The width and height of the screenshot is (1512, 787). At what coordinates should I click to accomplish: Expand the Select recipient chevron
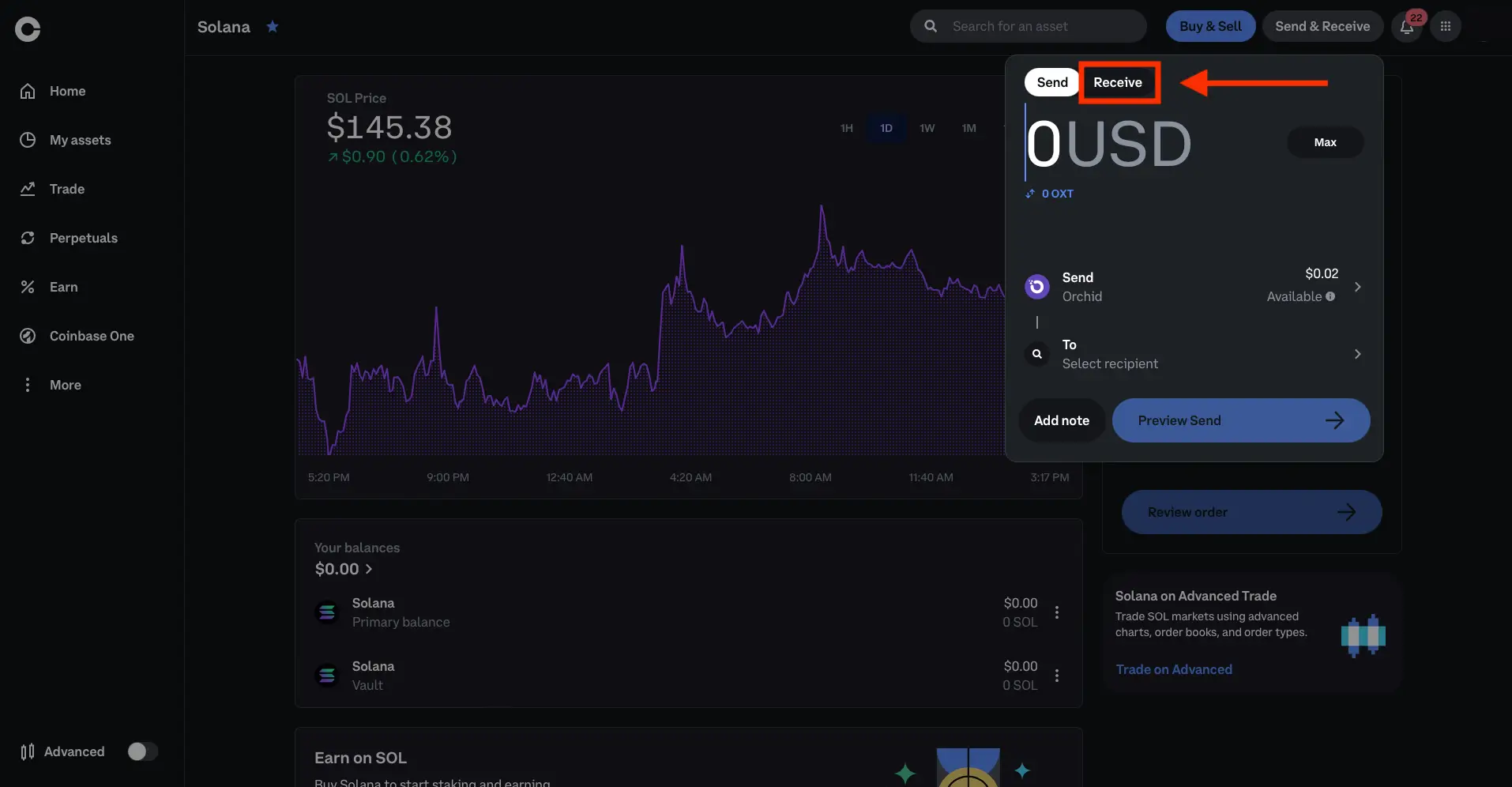(1358, 354)
